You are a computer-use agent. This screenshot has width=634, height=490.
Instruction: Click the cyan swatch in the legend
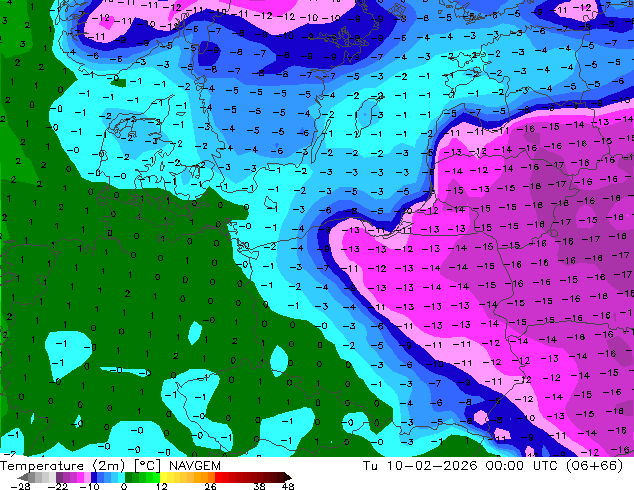tap(121, 477)
